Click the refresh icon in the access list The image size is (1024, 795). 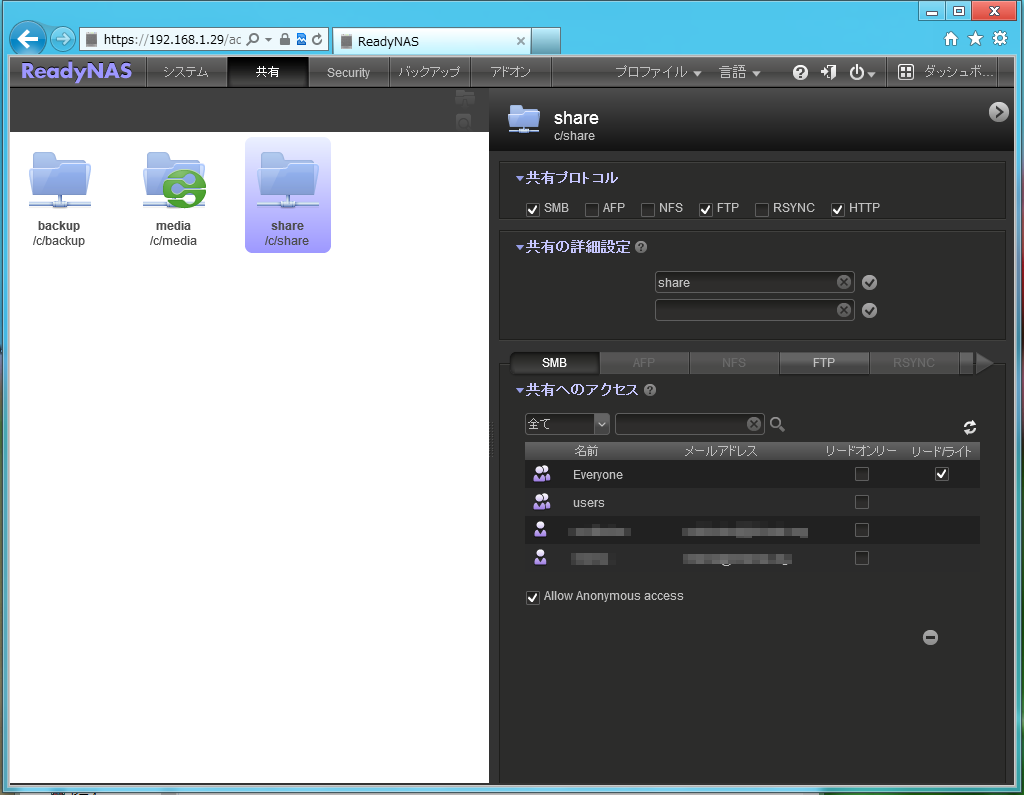969,427
